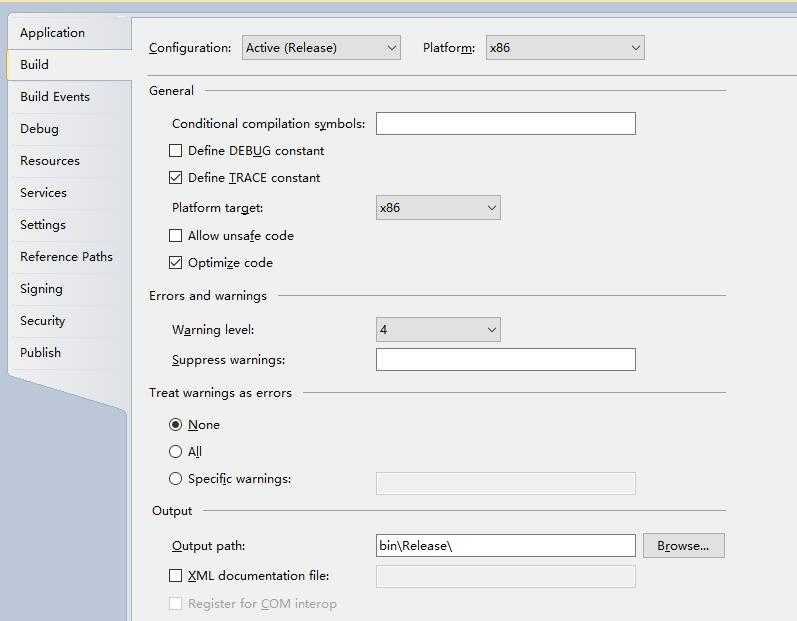Screen dimensions: 797x621
Task: Uncheck Define TRACE constant
Action: pyautogui.click(x=175, y=178)
